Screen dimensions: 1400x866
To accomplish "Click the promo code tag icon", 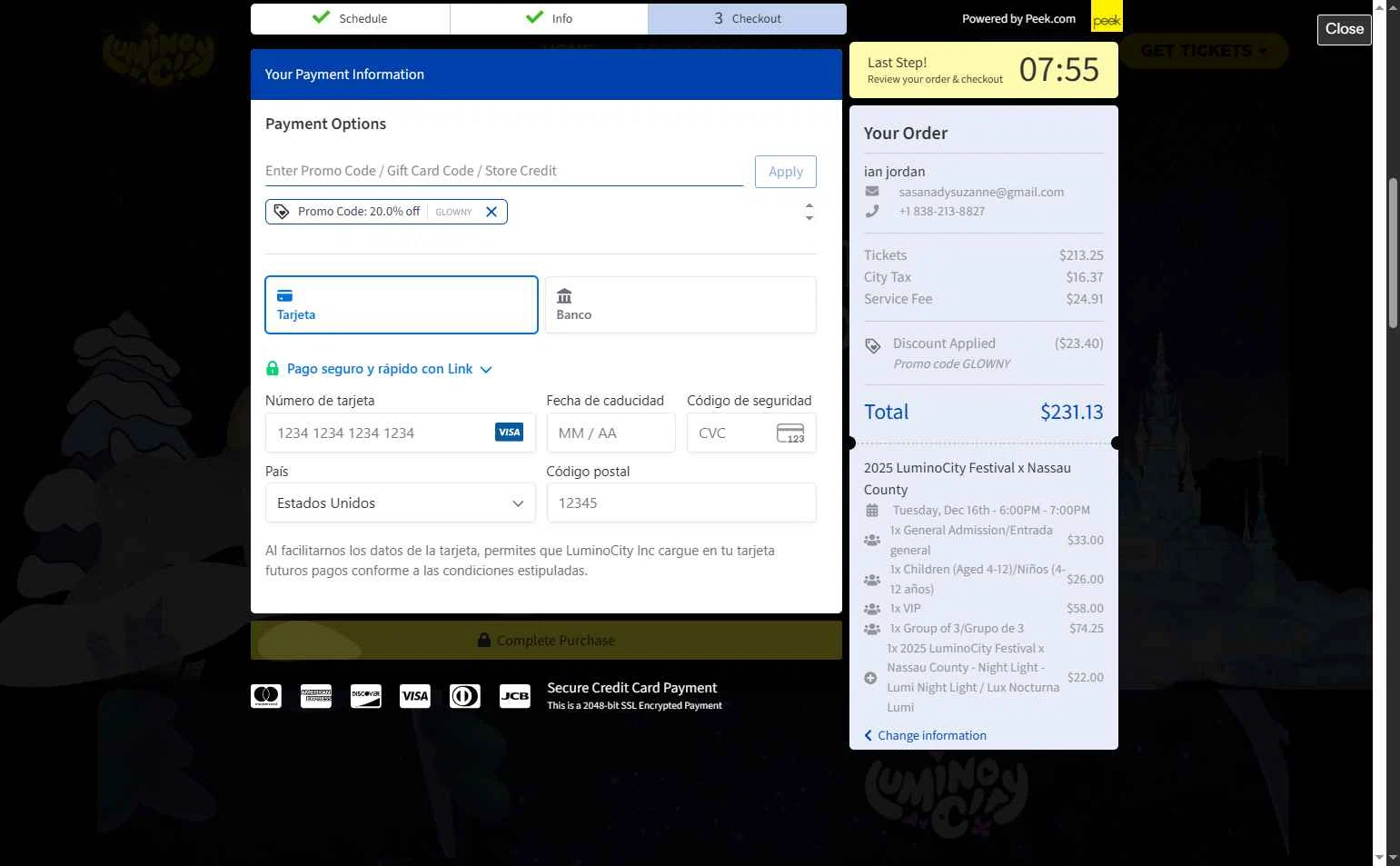I will tap(282, 212).
